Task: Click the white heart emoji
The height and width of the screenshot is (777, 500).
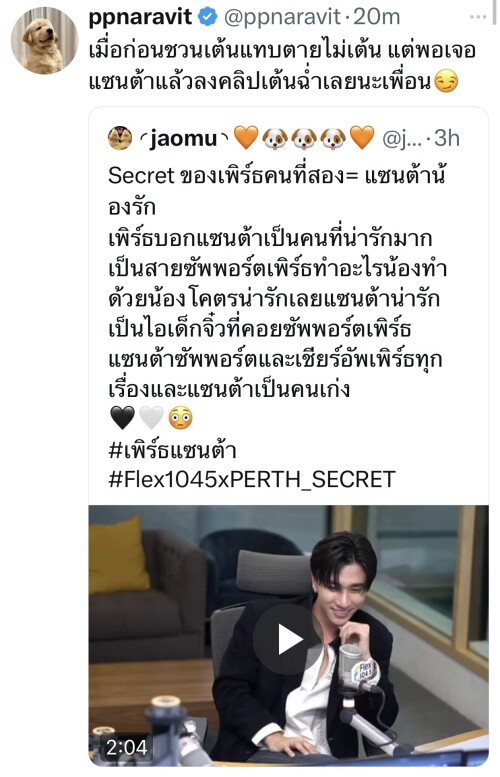Action: pyautogui.click(x=151, y=418)
